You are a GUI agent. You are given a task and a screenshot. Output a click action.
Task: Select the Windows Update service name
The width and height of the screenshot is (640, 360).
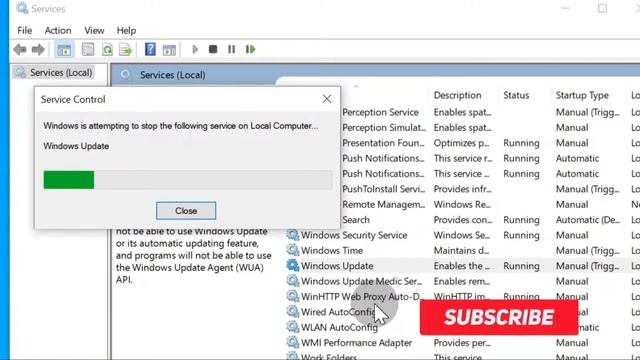click(x=337, y=266)
